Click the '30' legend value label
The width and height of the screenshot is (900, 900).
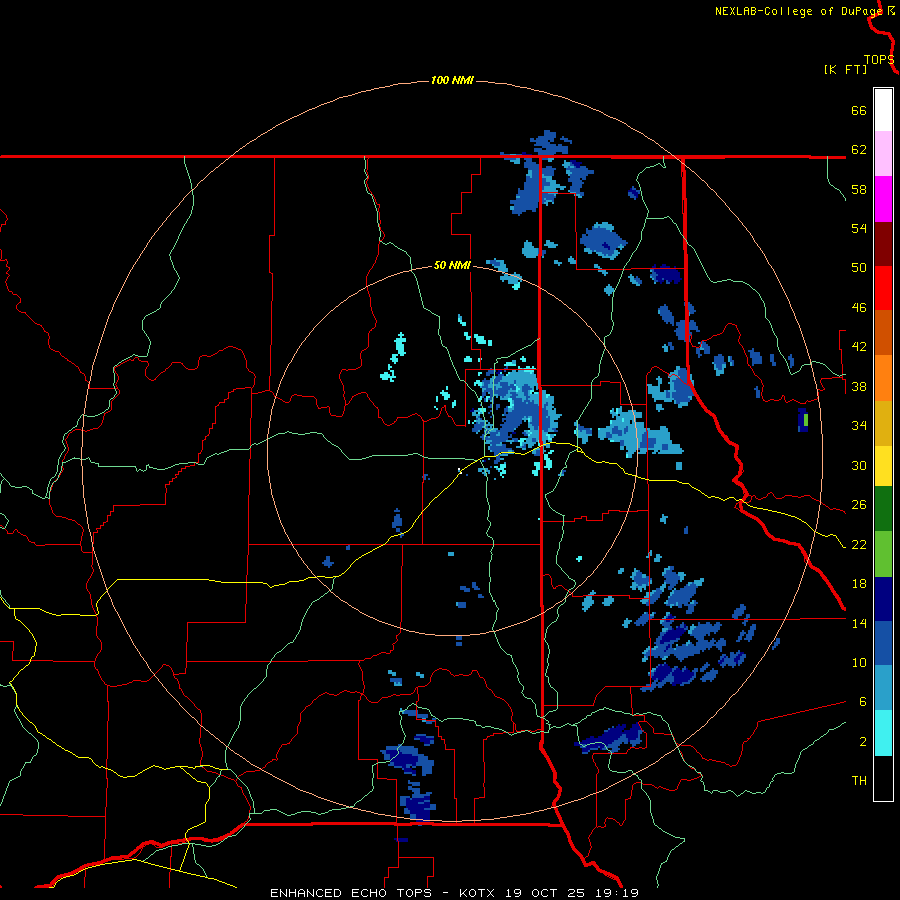(859, 465)
